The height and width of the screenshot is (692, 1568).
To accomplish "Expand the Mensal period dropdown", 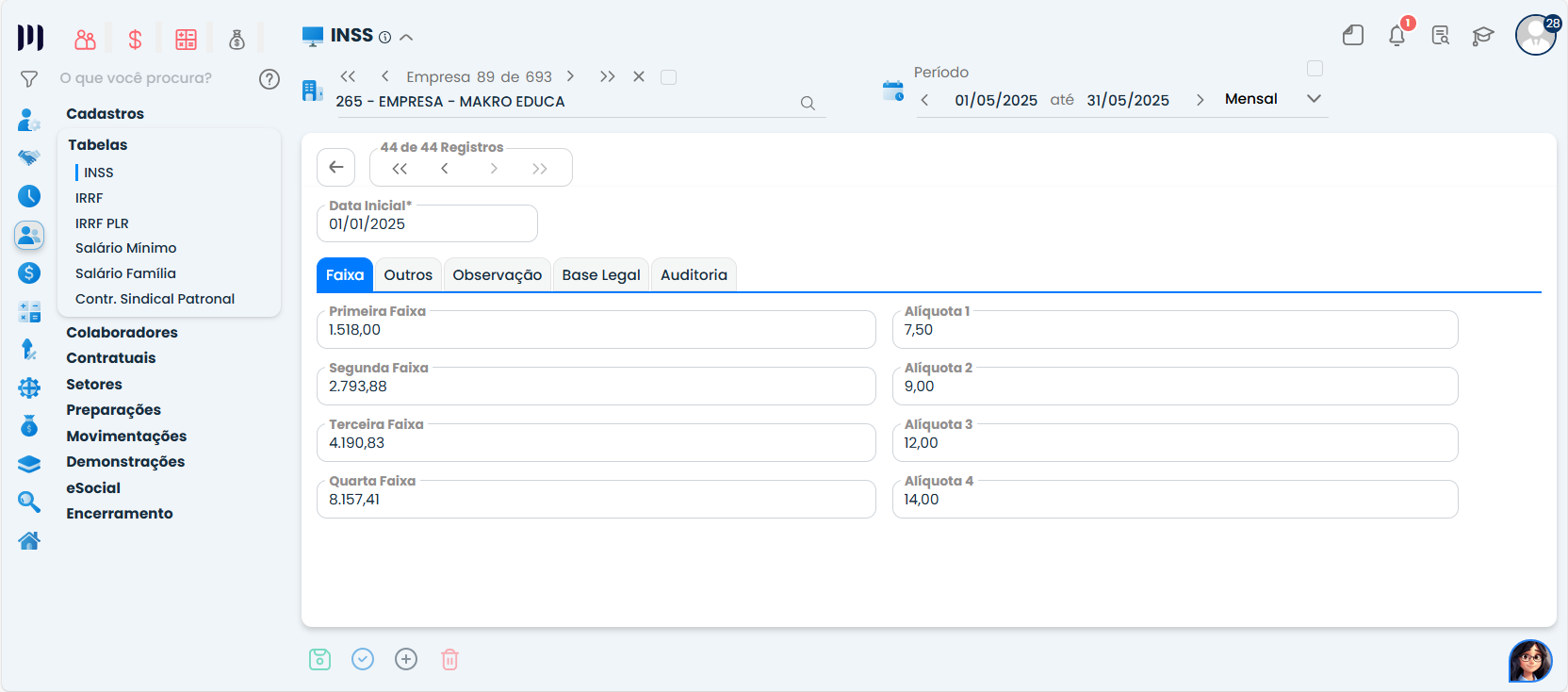I will coord(1314,99).
